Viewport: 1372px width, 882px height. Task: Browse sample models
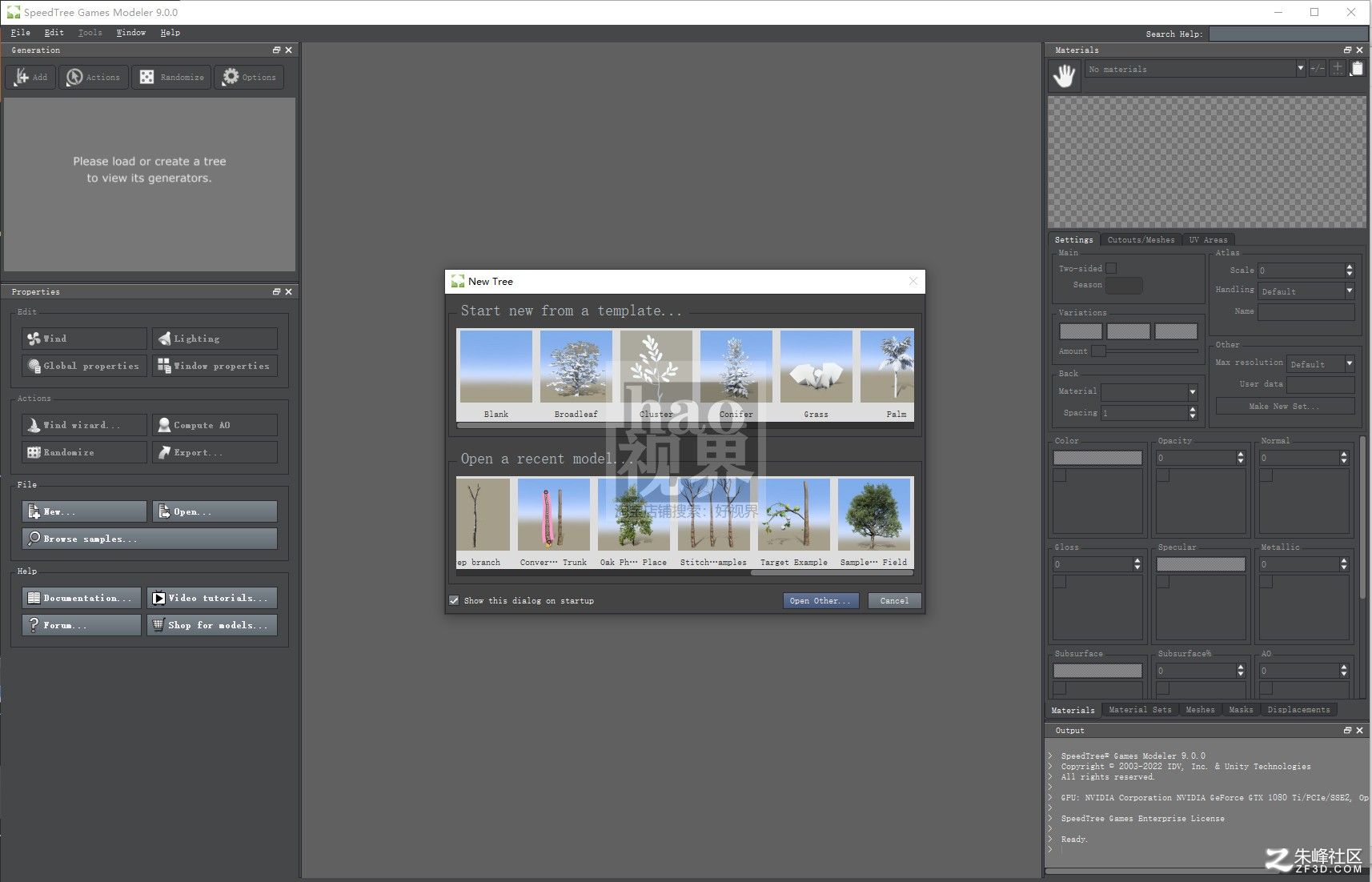(150, 539)
